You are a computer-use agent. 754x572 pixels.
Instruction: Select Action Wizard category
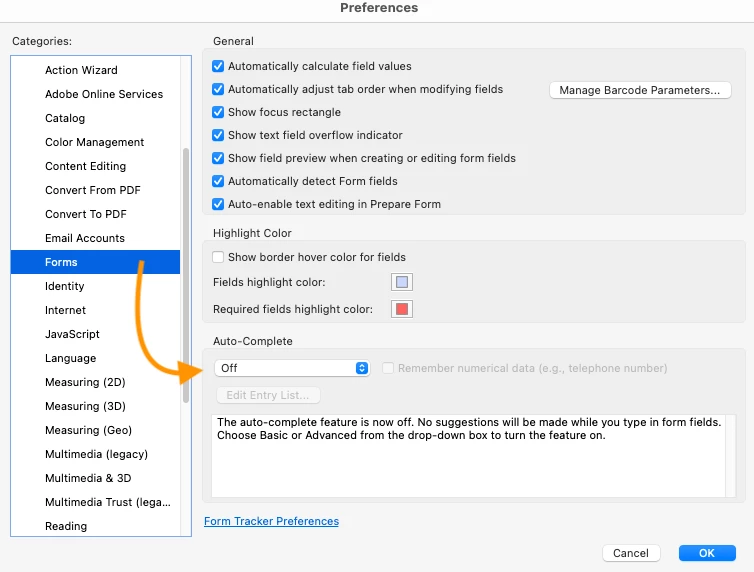[81, 70]
